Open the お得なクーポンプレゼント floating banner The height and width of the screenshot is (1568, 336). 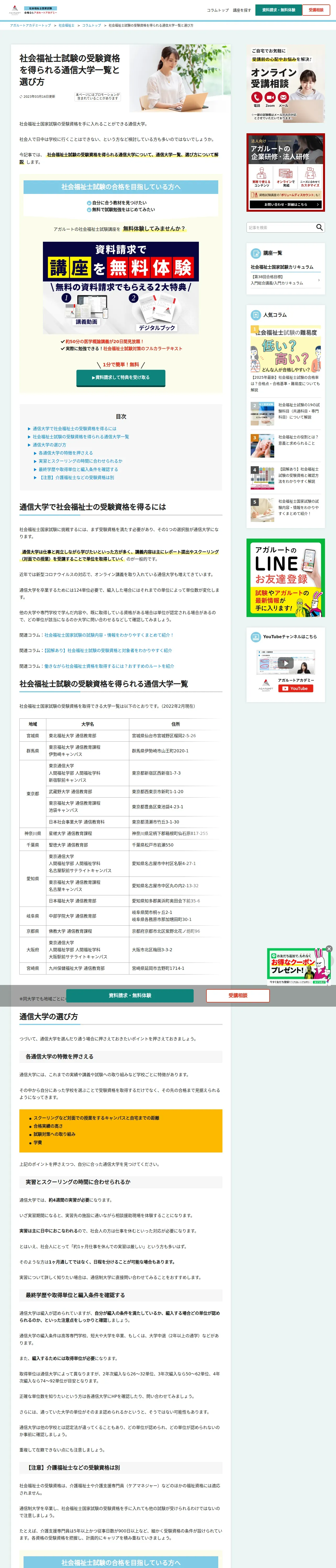coord(298,967)
